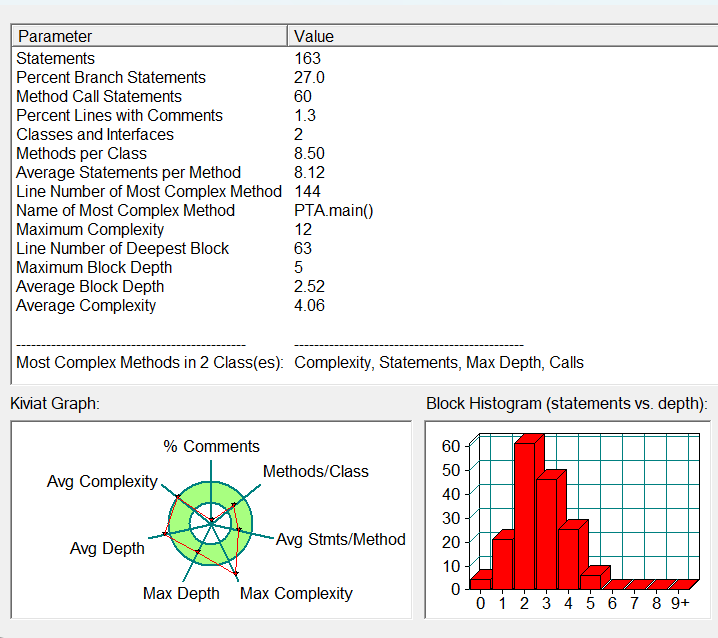Click the value 1.3
Image resolution: width=718 pixels, height=638 pixels.
[x=305, y=115]
